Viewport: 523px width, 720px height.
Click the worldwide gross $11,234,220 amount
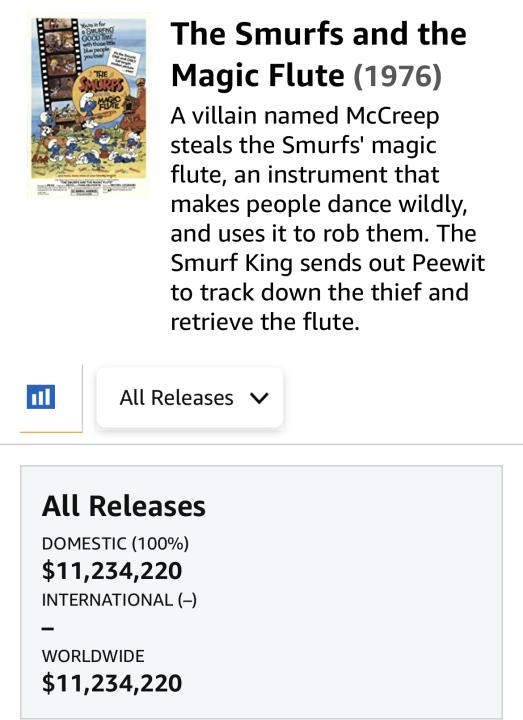[112, 683]
